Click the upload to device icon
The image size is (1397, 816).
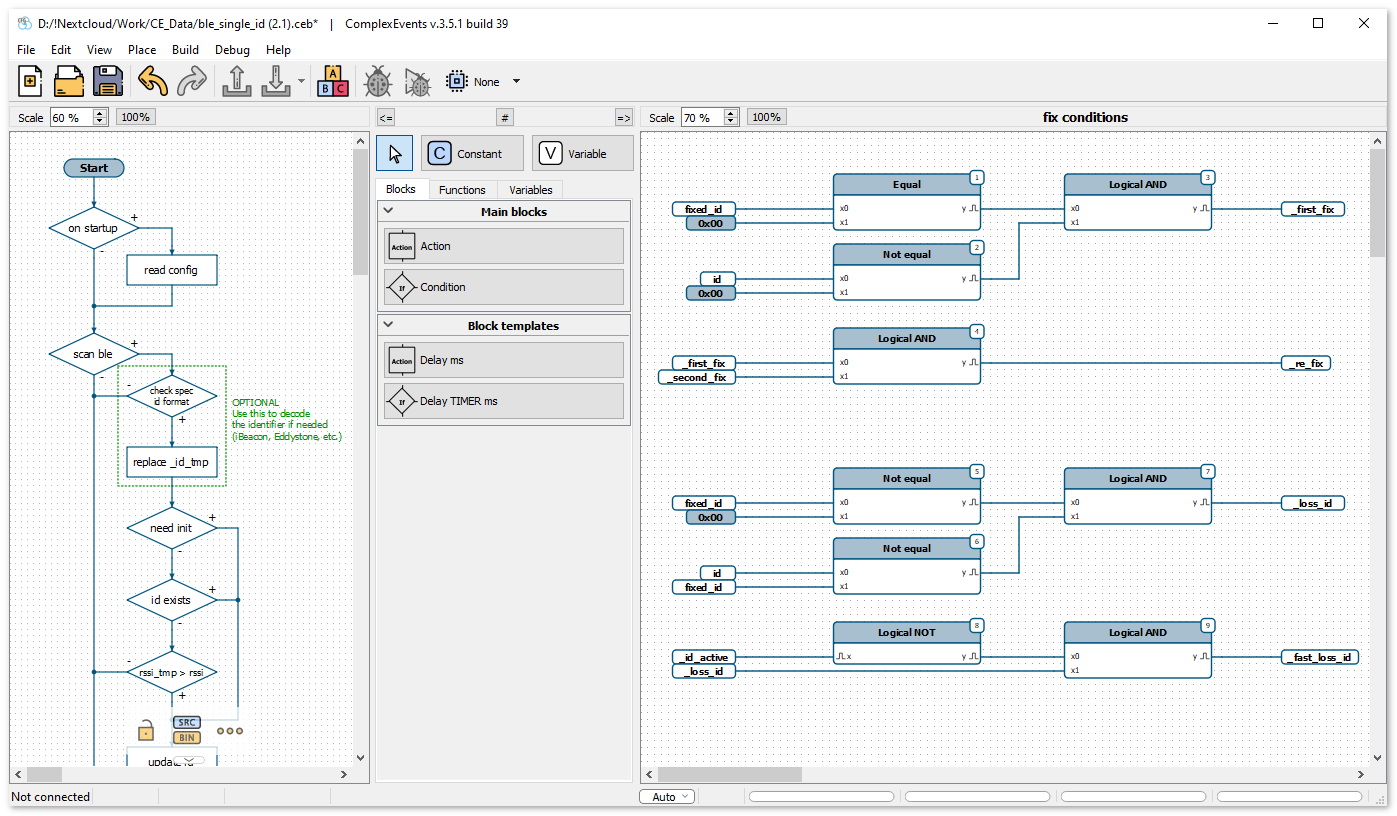236,81
